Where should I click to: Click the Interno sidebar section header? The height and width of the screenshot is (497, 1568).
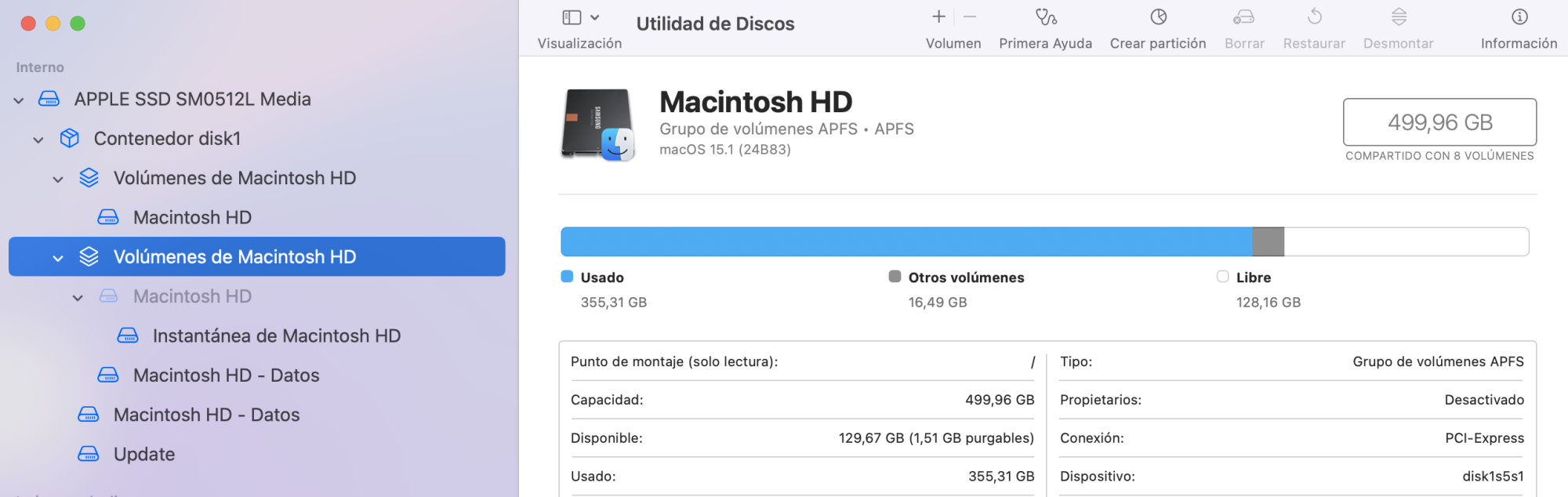tap(40, 67)
